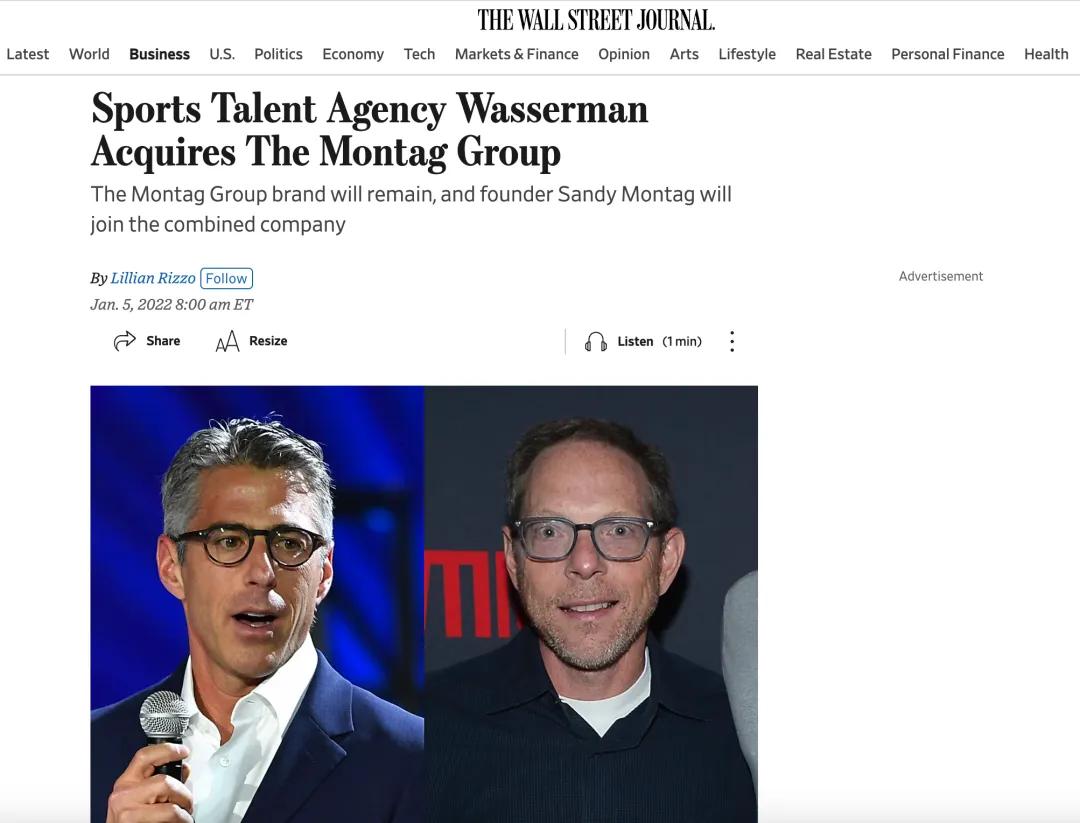The image size is (1080, 823).
Task: Open the Real Estate section
Action: click(x=833, y=54)
